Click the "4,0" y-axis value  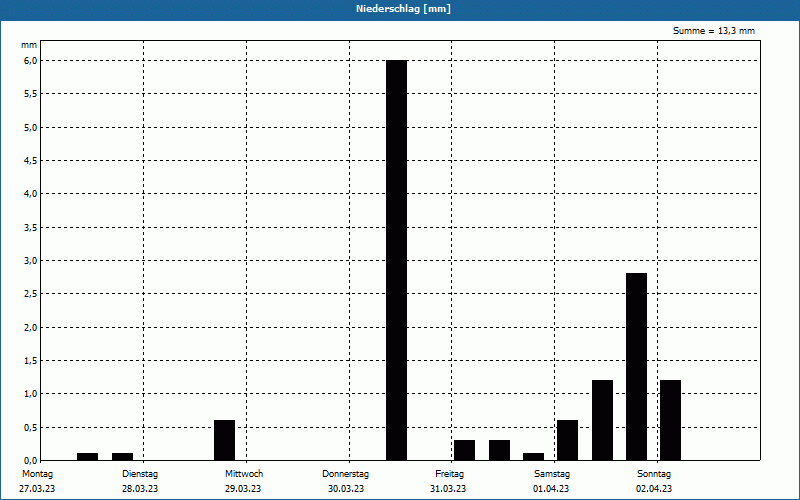point(31,194)
